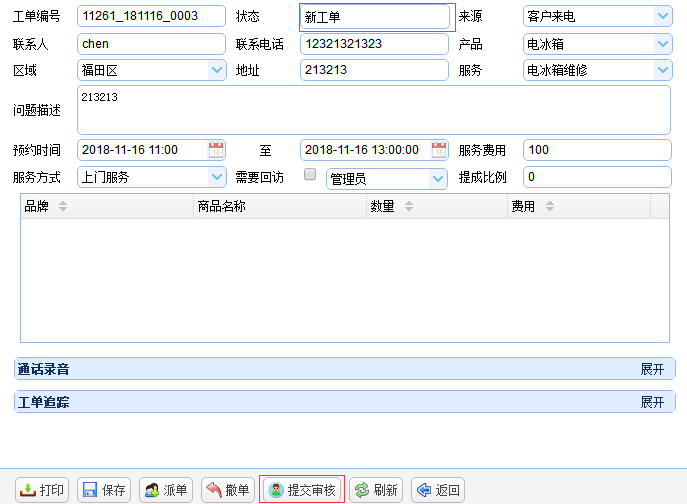Click the 提交审核 submit review button
The image size is (687, 504).
(x=302, y=490)
